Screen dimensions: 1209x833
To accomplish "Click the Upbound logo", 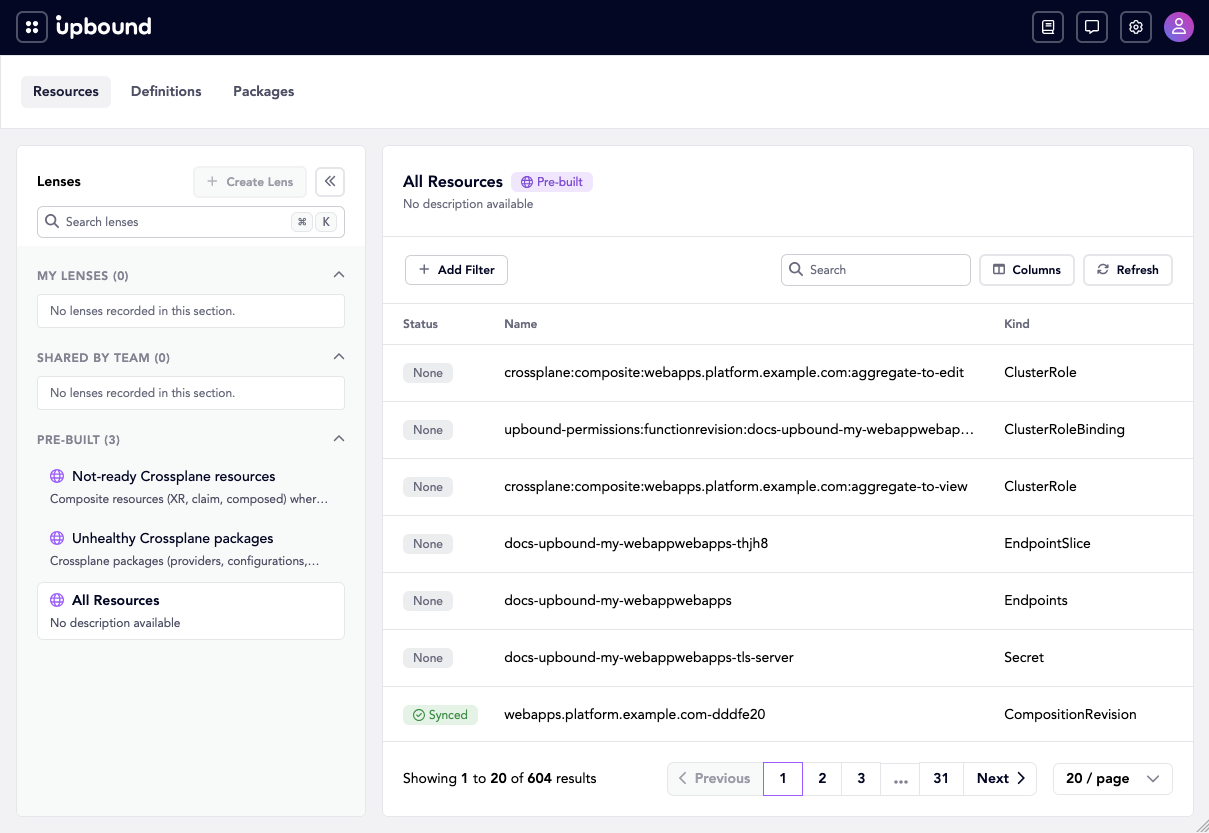I will (x=103, y=27).
